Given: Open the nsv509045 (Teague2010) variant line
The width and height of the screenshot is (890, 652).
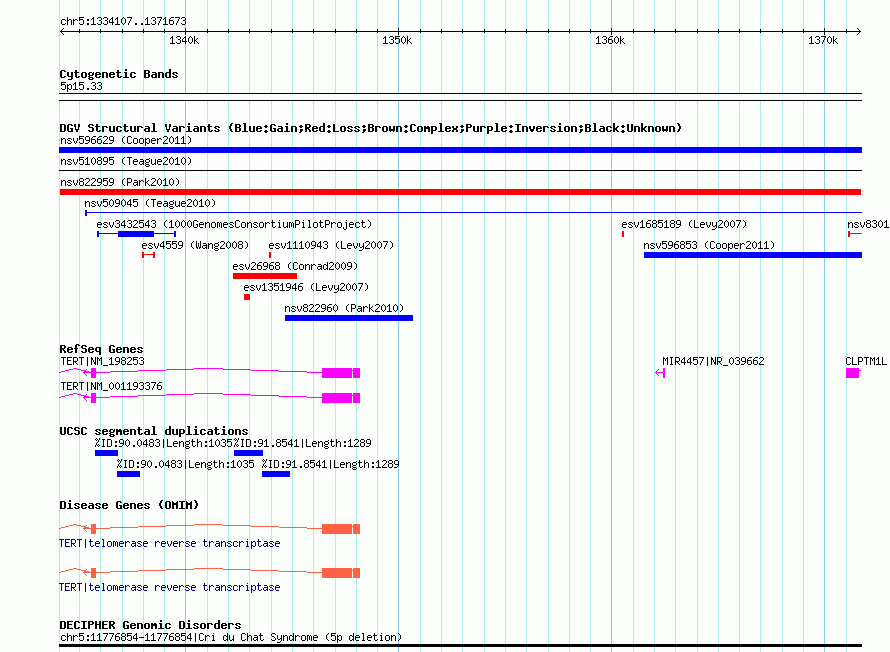Looking at the screenshot, I should pos(473,213).
